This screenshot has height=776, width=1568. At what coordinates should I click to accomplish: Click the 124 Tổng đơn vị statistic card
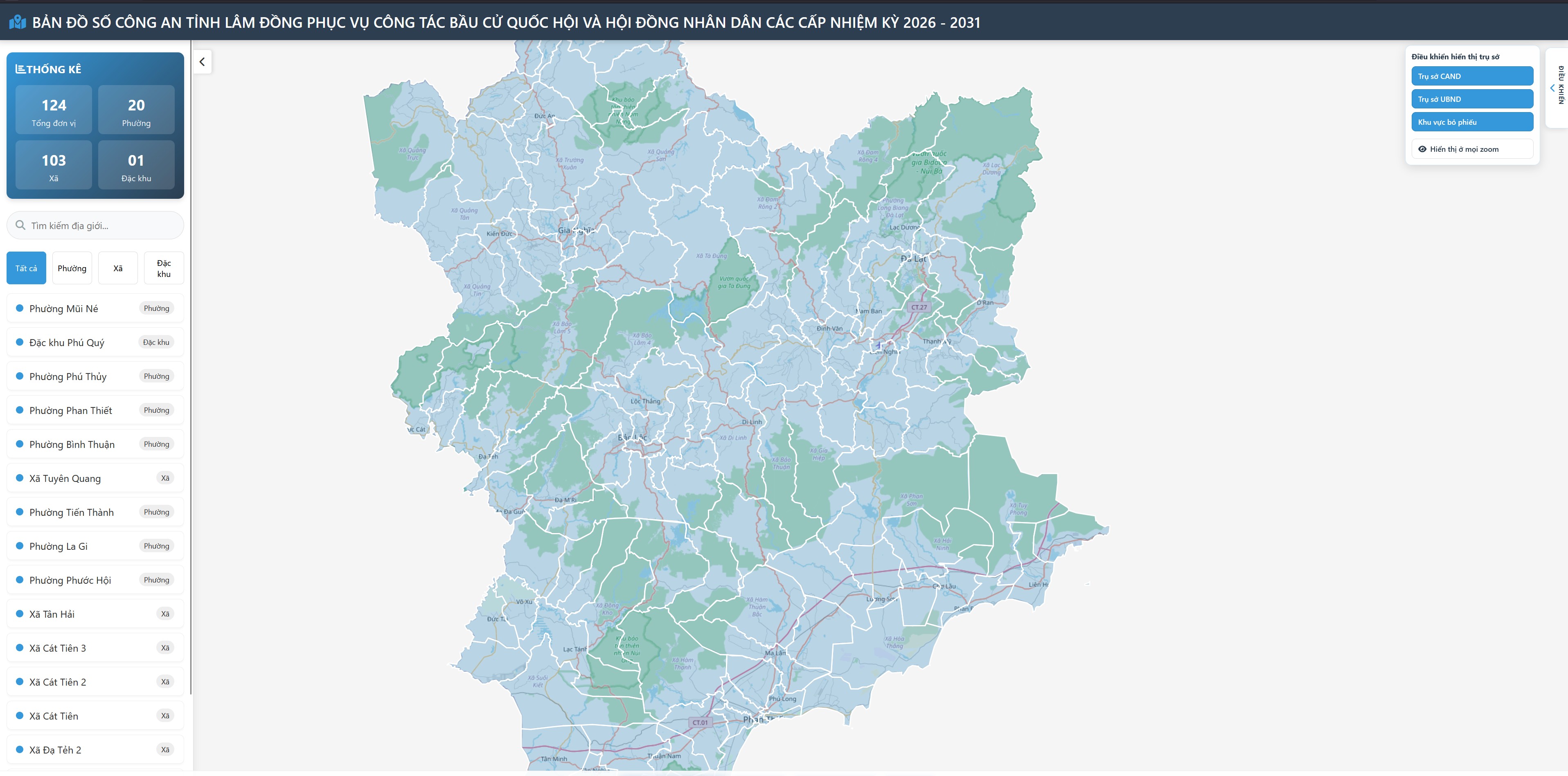point(54,110)
